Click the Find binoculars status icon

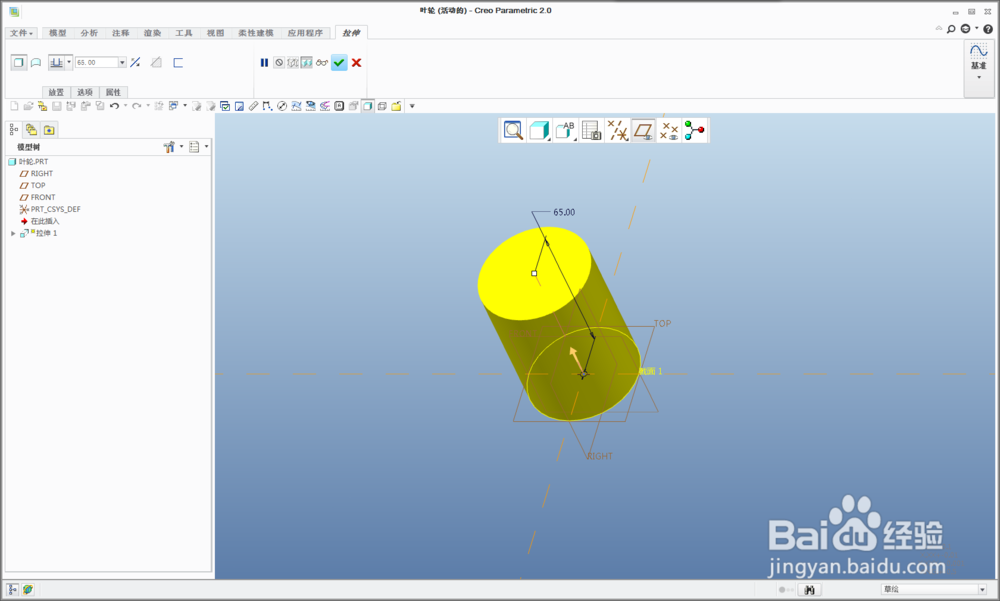click(x=809, y=590)
